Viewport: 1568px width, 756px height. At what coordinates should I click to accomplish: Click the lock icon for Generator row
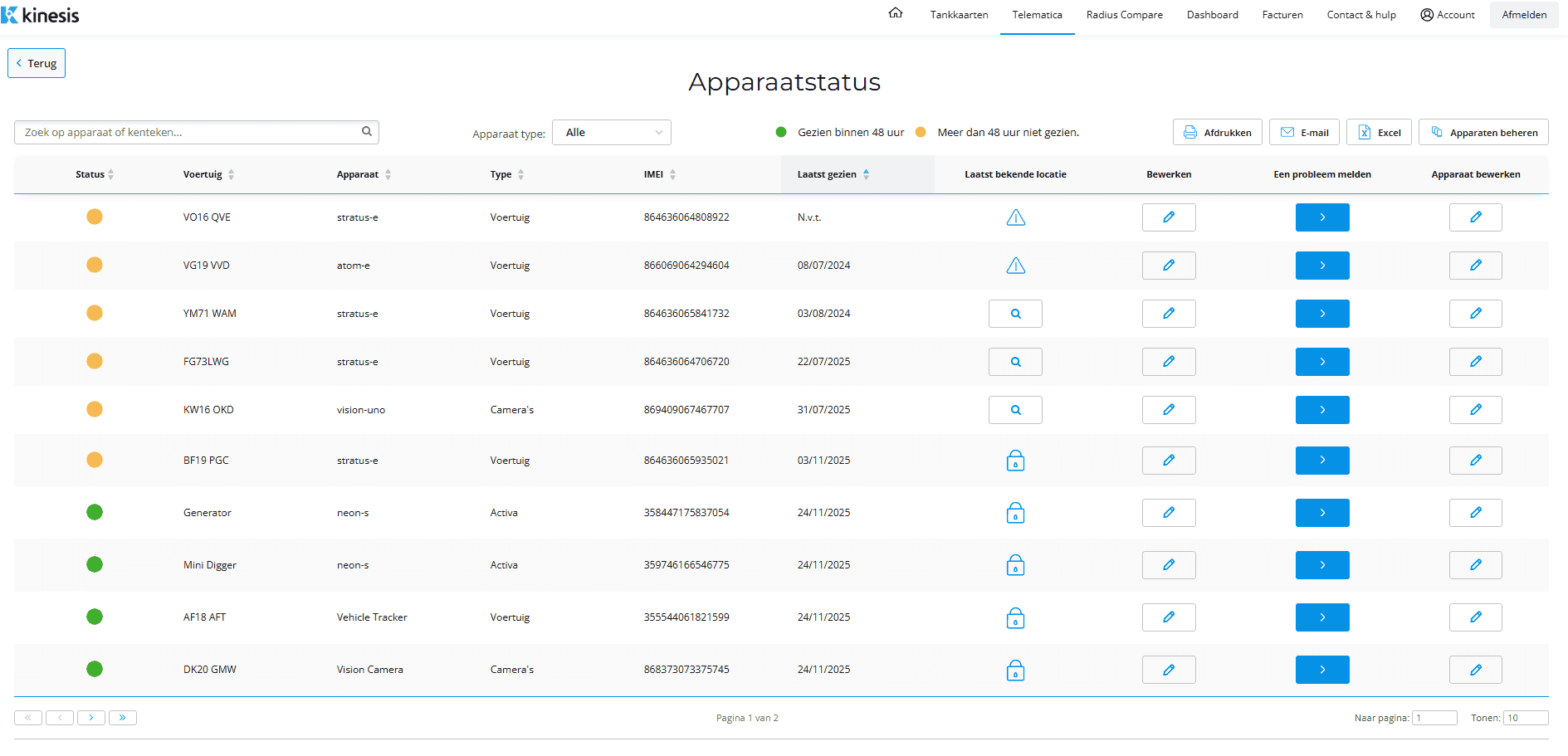[x=1015, y=513]
